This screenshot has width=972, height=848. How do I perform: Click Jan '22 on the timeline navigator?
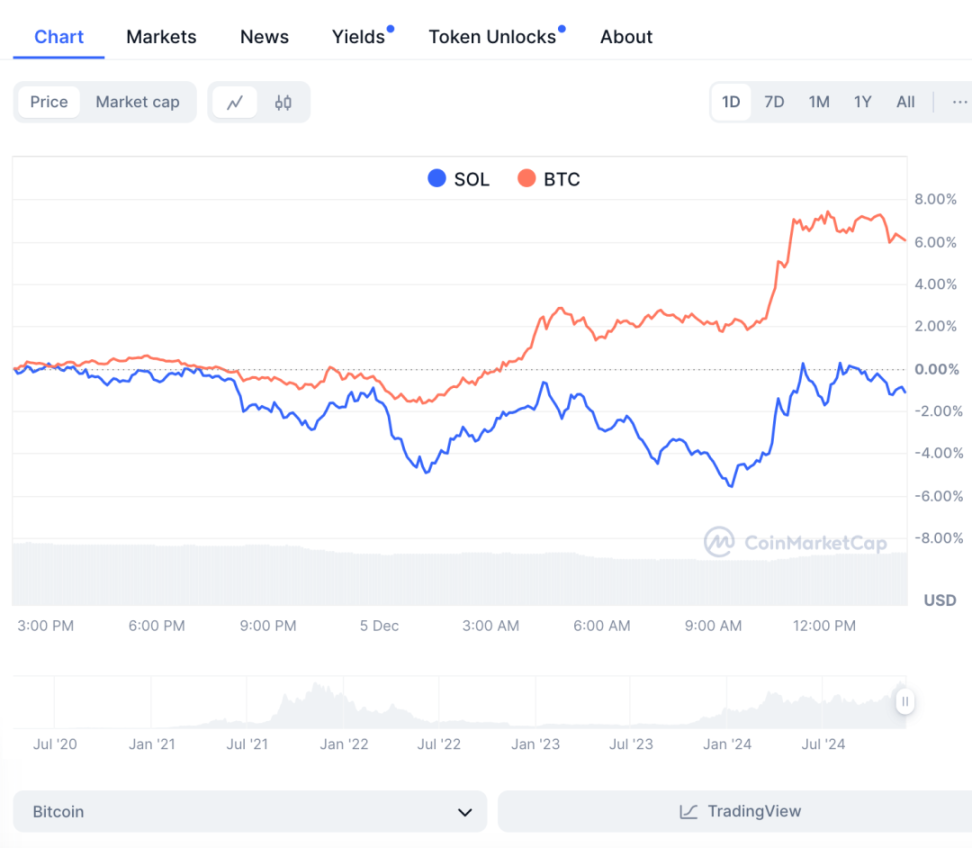point(344,744)
